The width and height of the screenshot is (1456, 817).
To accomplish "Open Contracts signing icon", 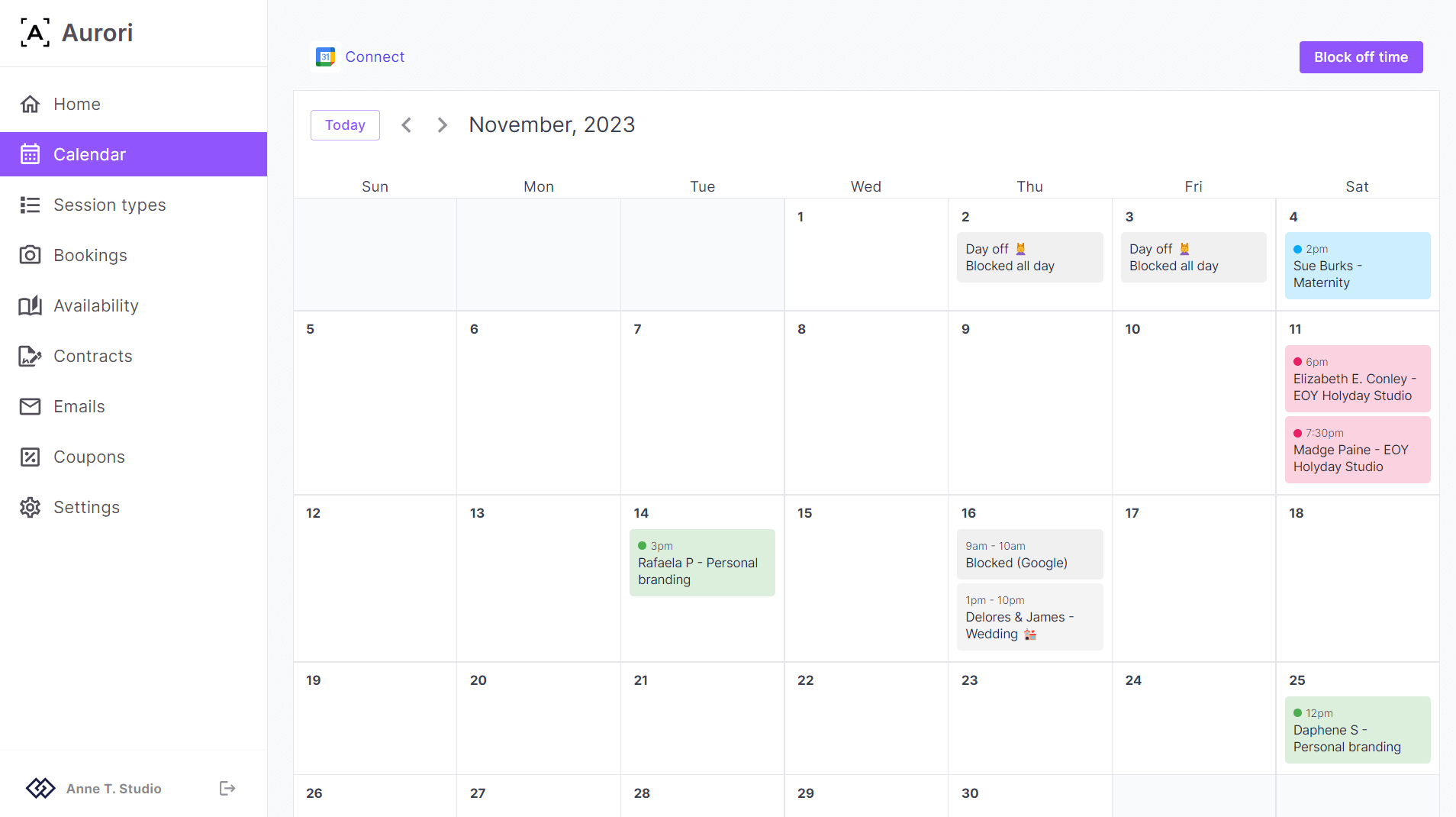I will pos(30,356).
